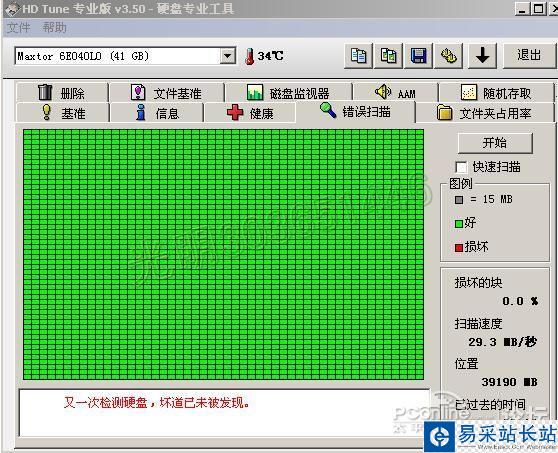Click the red 损坏 legend swatch
558x453 pixels.
(x=459, y=247)
